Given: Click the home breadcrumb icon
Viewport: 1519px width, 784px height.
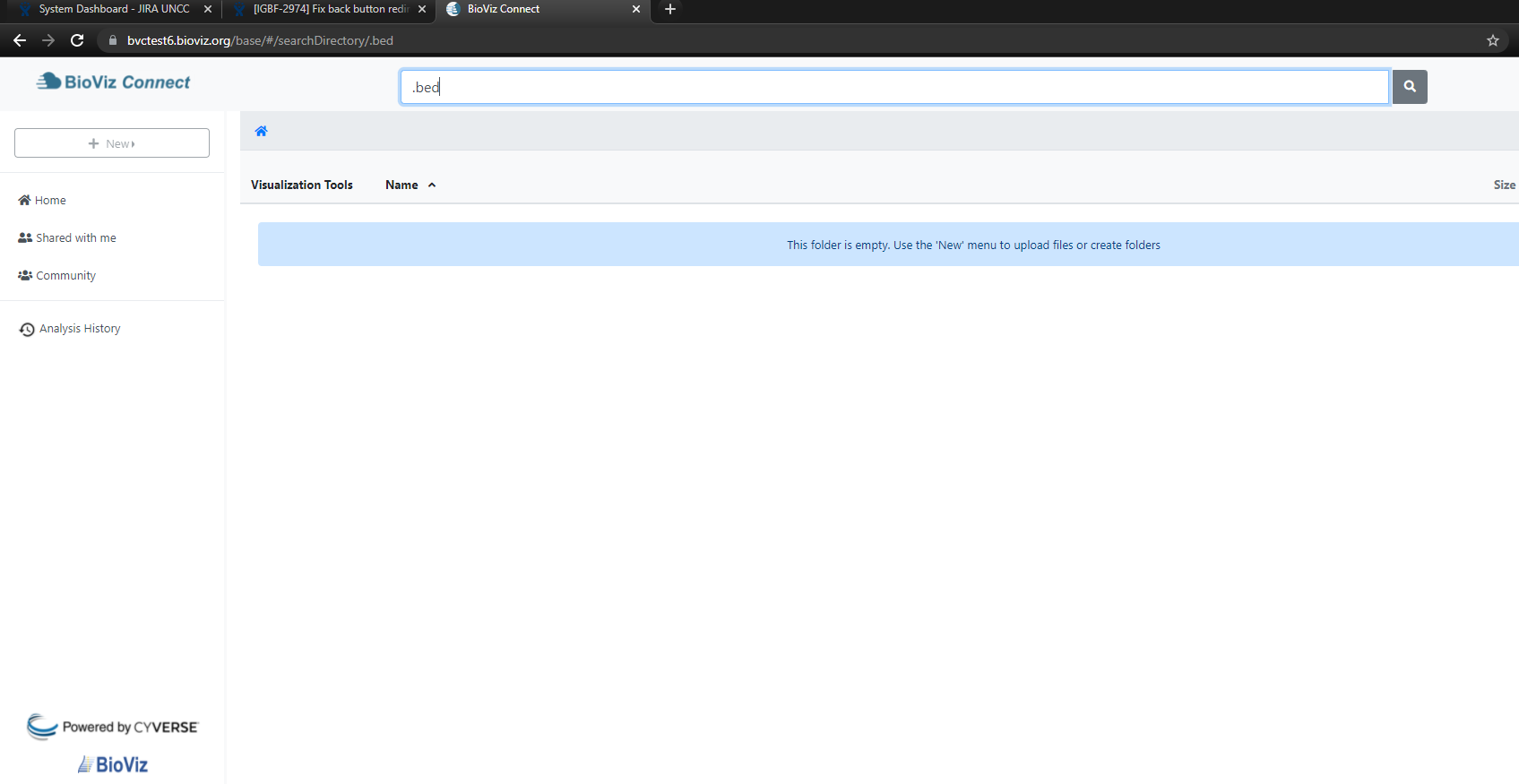Looking at the screenshot, I should point(261,132).
